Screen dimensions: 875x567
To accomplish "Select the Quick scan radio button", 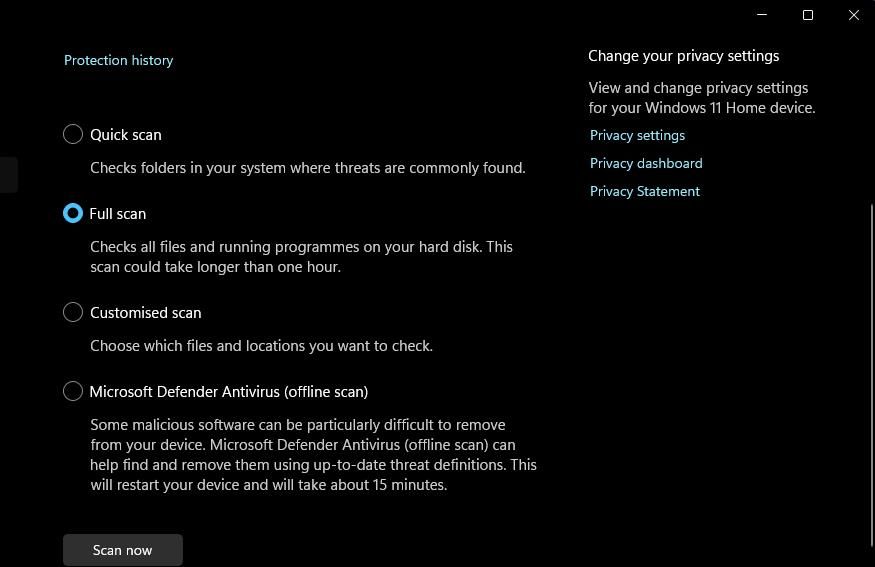I will pyautogui.click(x=73, y=134).
